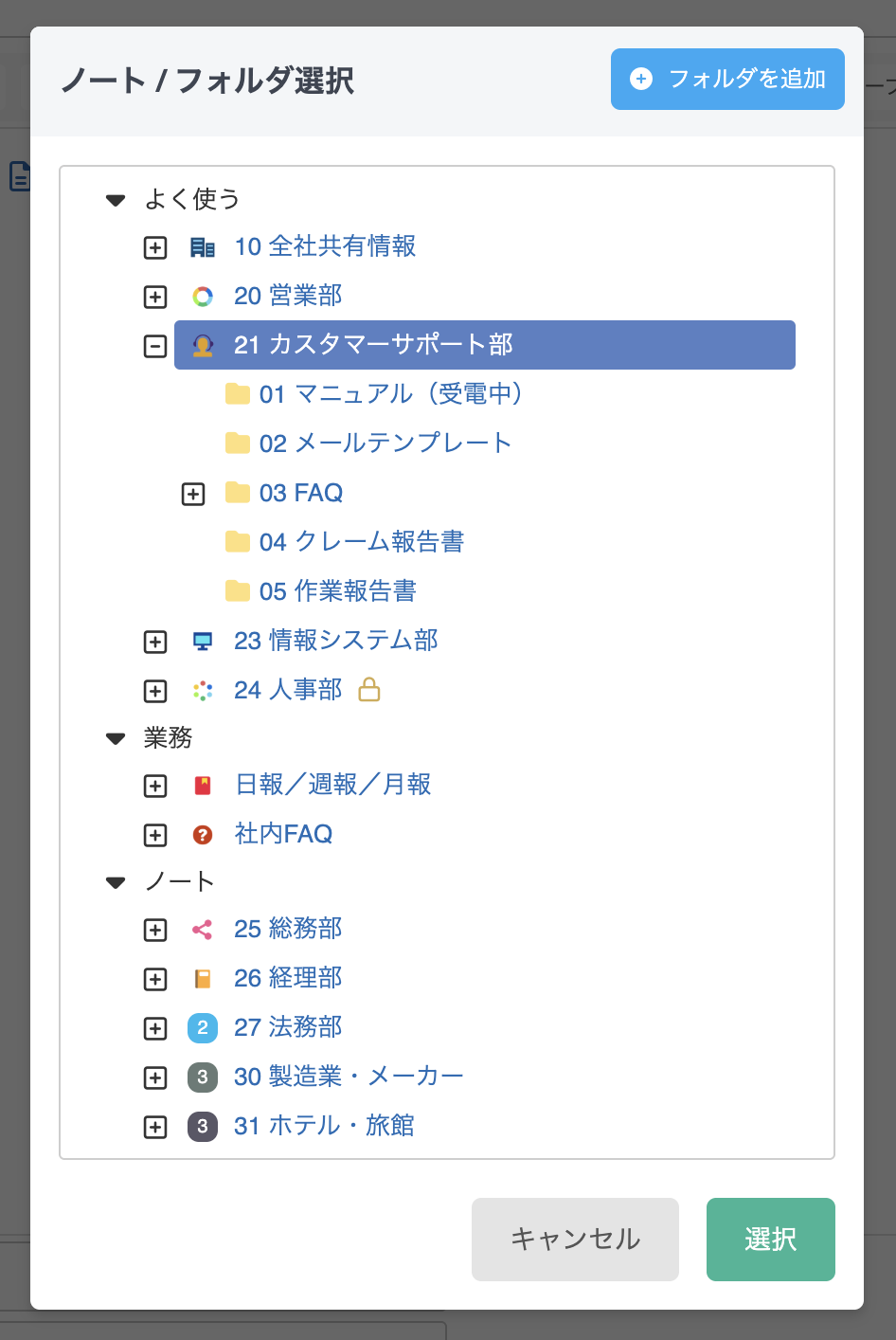Expand the 27 法務部 node
896x1340 pixels.
[155, 1028]
